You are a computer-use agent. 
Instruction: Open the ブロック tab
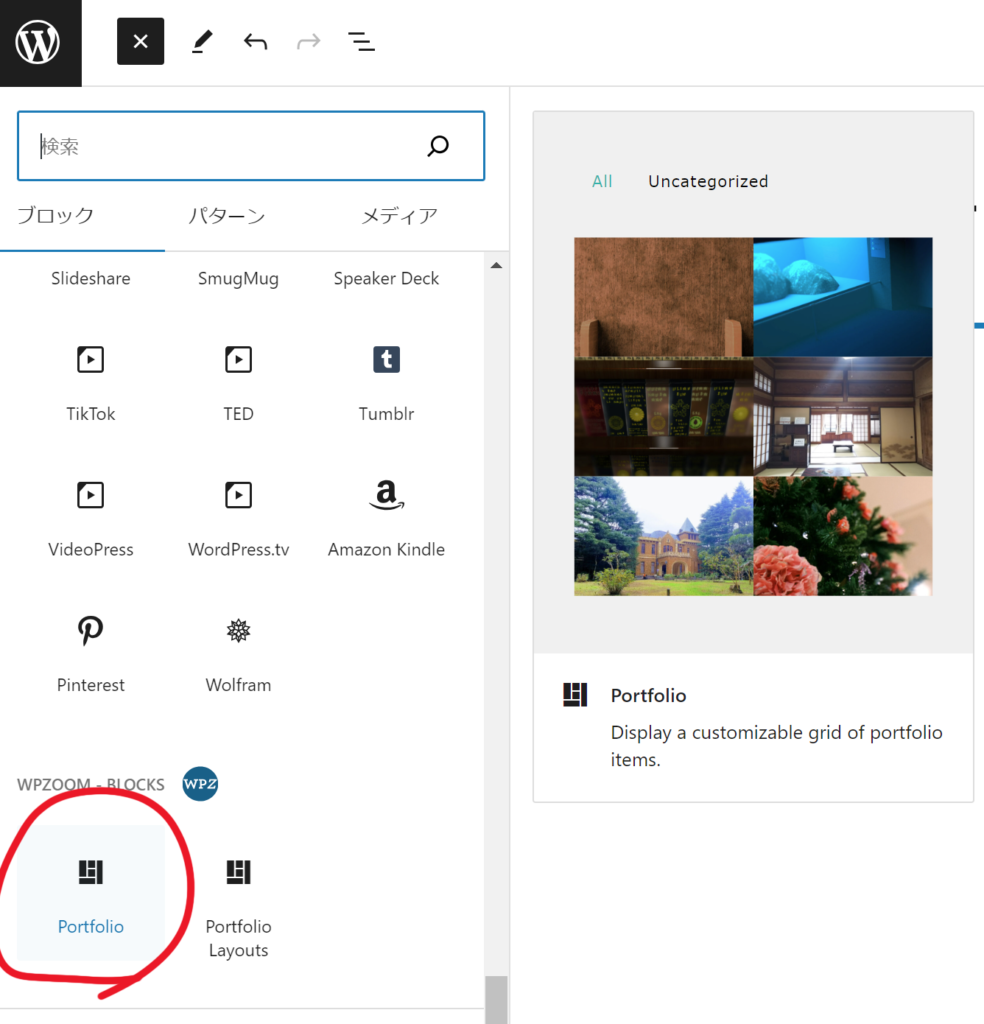coord(56,216)
